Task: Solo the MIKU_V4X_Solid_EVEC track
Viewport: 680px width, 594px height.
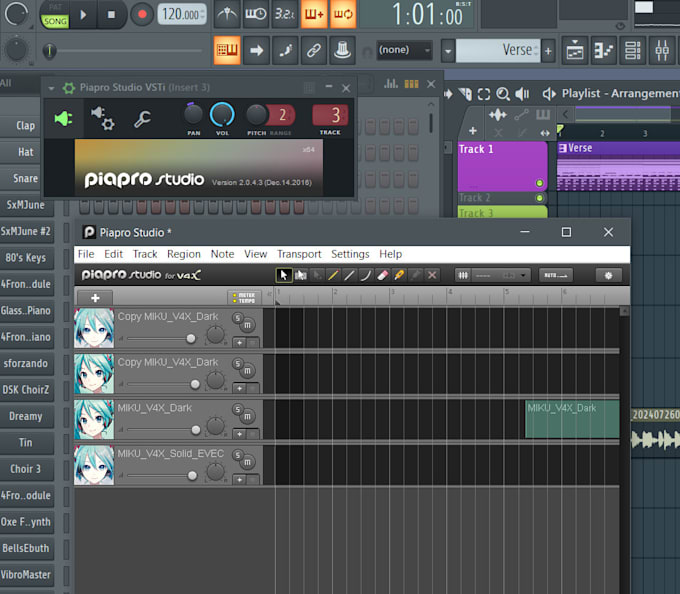Action: 237,455
